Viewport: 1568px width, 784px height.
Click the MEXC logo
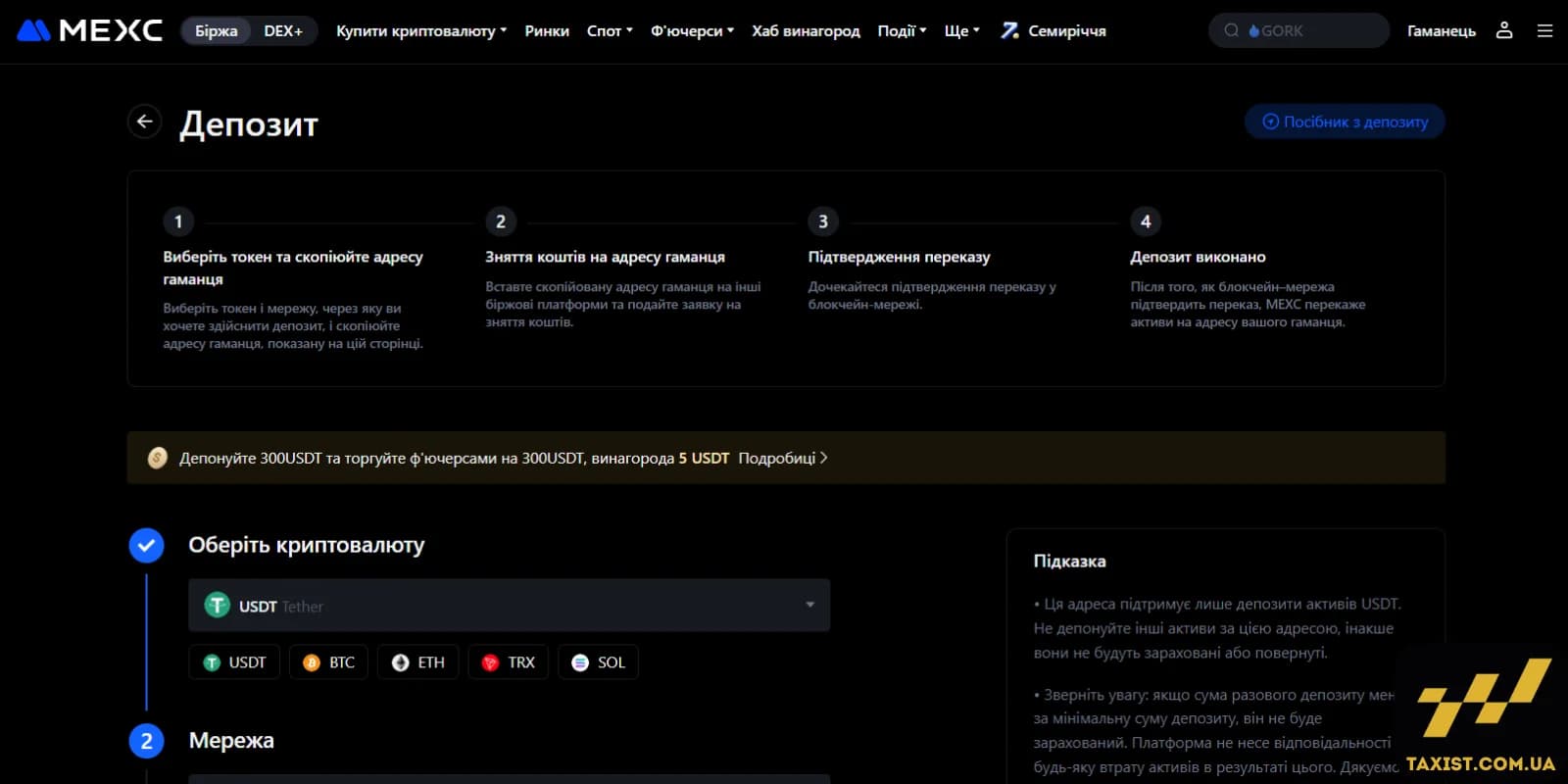tap(89, 31)
